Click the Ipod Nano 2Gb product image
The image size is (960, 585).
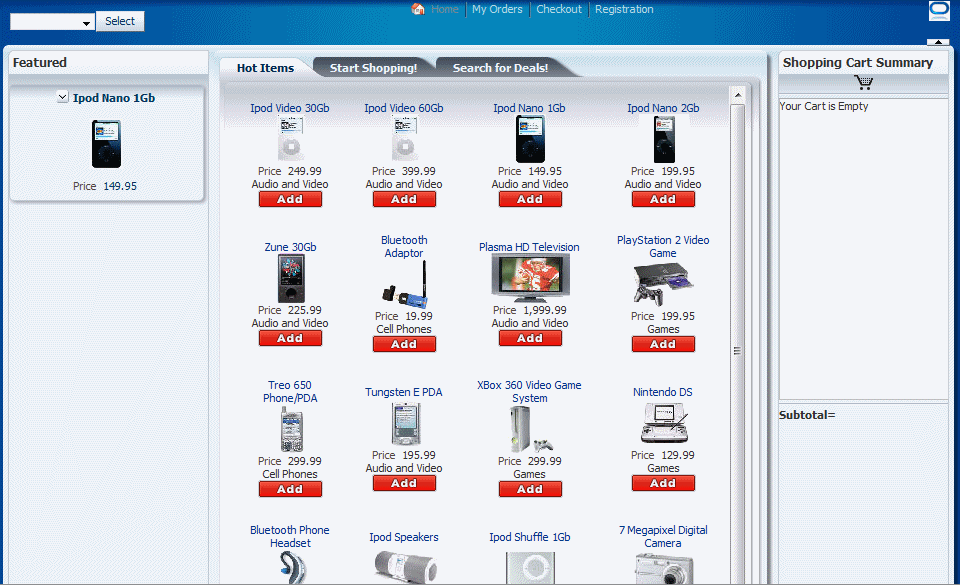click(x=664, y=139)
